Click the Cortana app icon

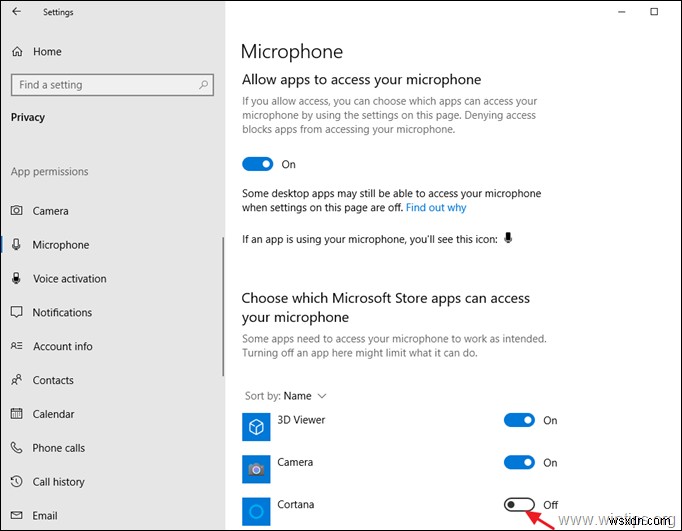[x=256, y=511]
